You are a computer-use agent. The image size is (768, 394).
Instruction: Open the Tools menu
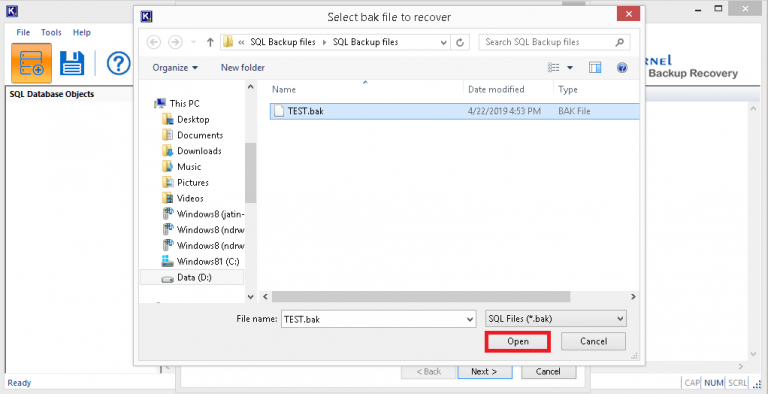[x=51, y=32]
